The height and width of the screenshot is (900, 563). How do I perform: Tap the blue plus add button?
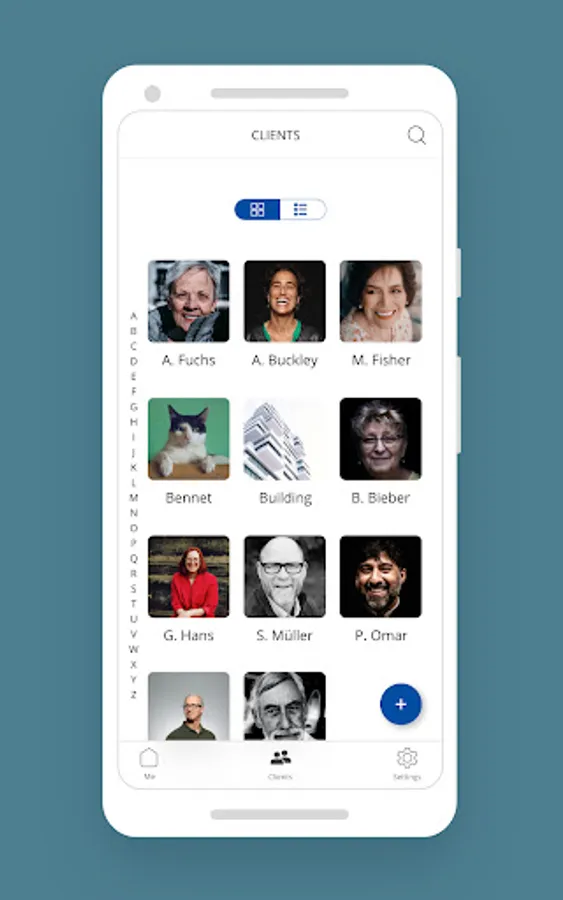[x=401, y=704]
